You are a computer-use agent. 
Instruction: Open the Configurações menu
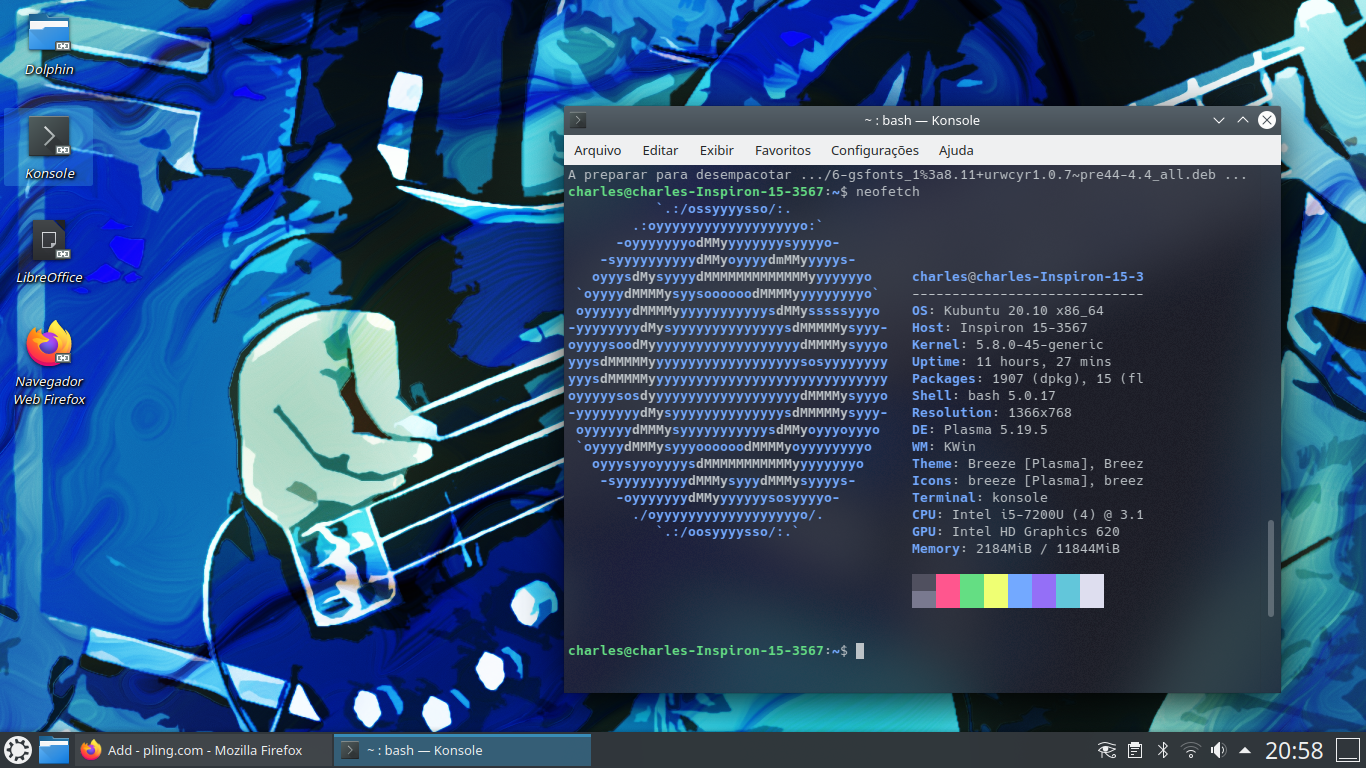(875, 150)
